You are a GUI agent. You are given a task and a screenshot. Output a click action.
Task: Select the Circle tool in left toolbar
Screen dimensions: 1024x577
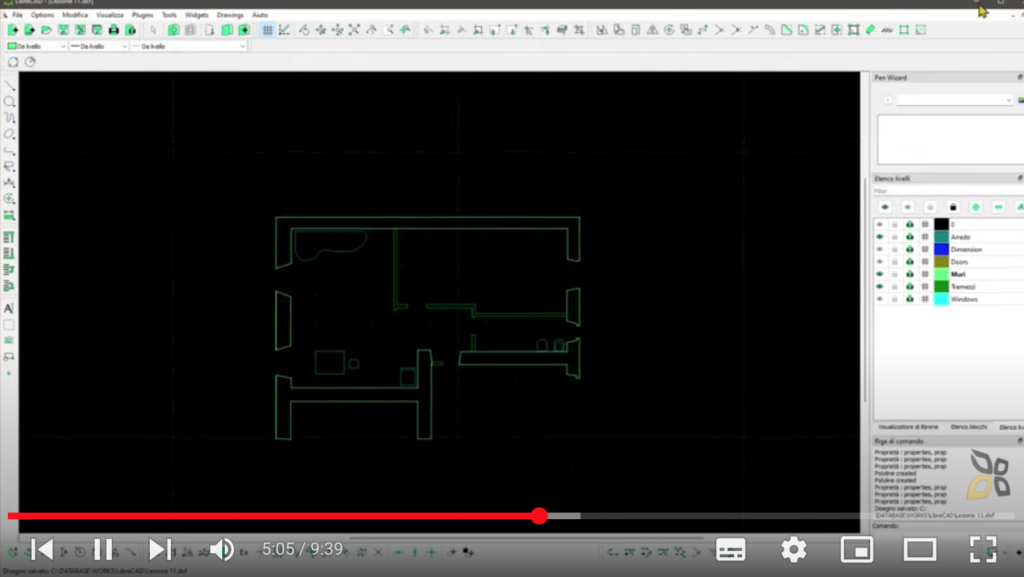click(9, 102)
